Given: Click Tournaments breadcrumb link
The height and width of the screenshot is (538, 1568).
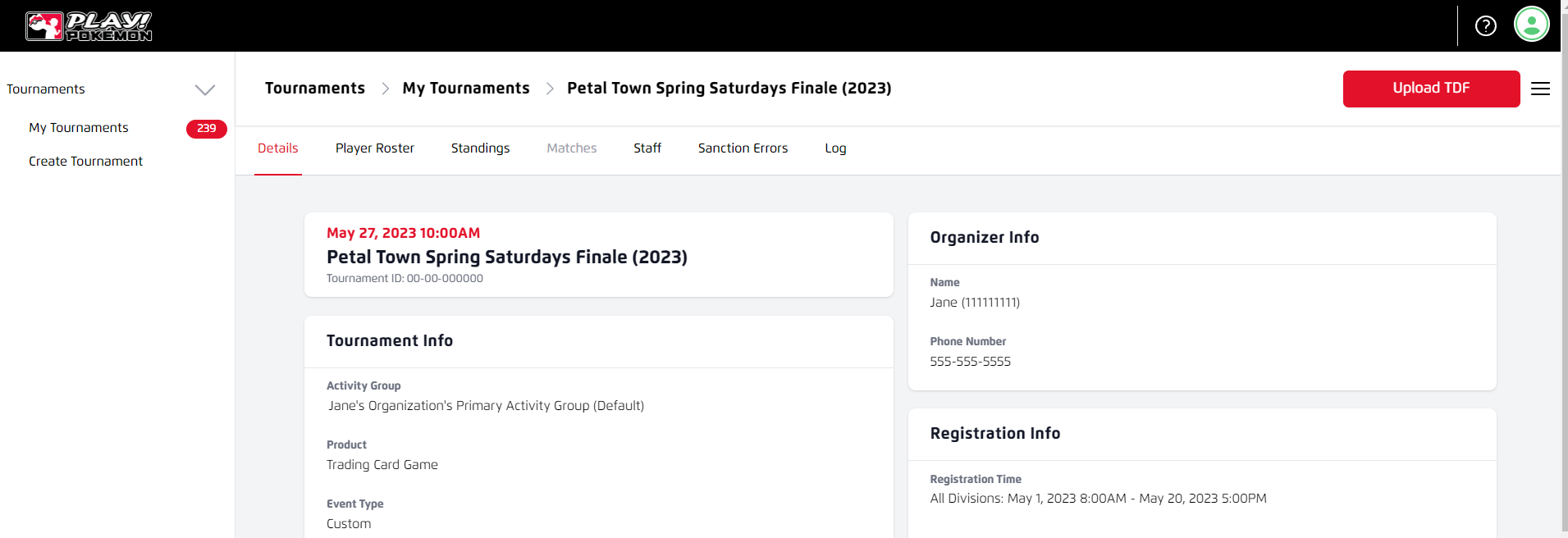Looking at the screenshot, I should click(x=314, y=89).
